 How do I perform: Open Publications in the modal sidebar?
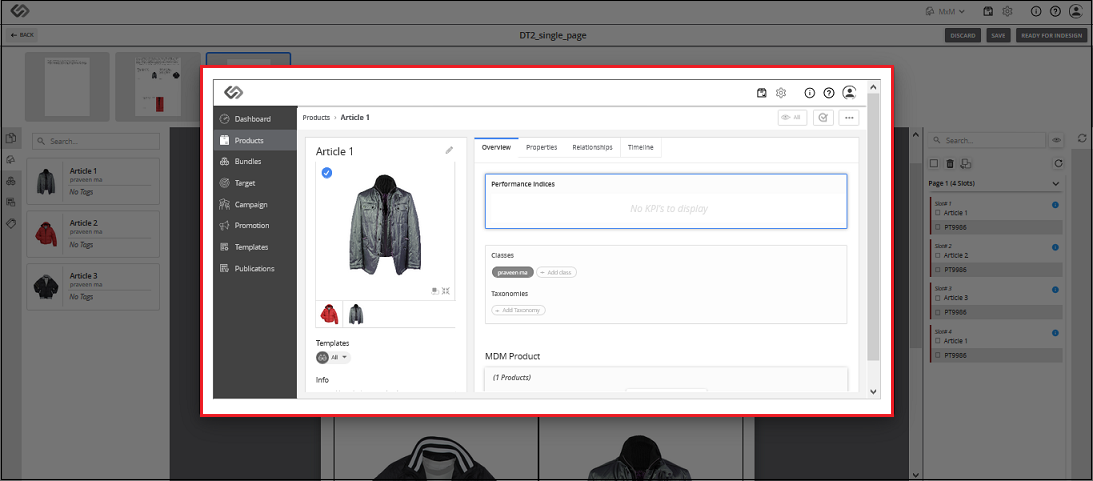click(x=254, y=268)
